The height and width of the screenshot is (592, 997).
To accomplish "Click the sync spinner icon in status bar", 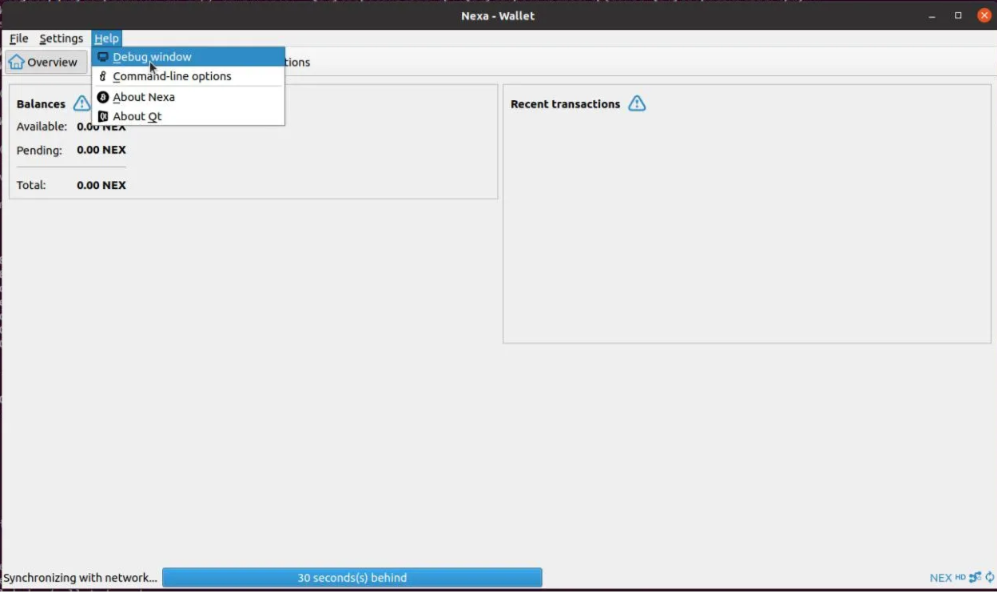I will pyautogui.click(x=990, y=578).
